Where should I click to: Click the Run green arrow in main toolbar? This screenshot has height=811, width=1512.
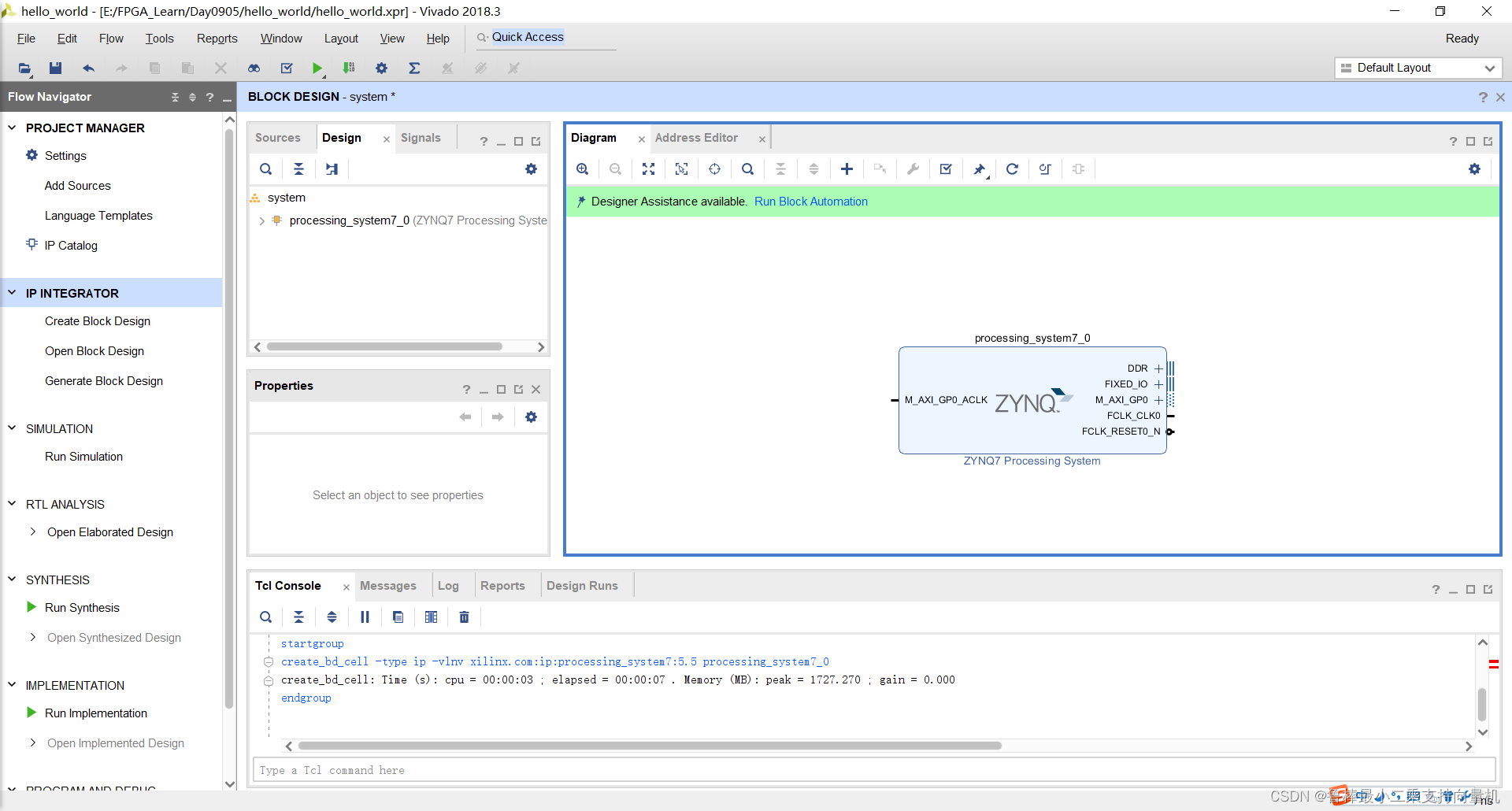click(x=317, y=69)
